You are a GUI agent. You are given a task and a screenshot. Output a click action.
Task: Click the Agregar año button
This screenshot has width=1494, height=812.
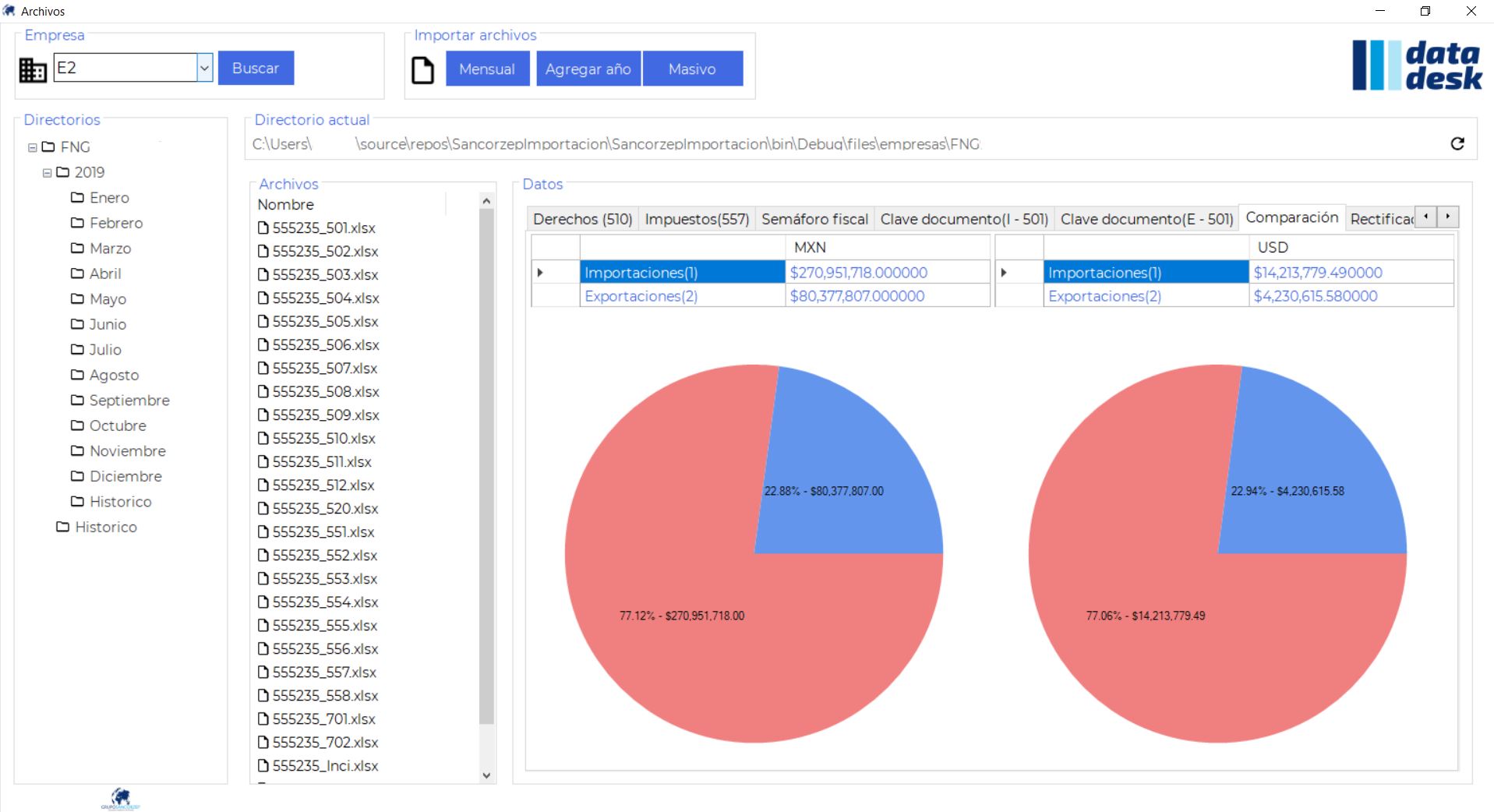click(588, 69)
